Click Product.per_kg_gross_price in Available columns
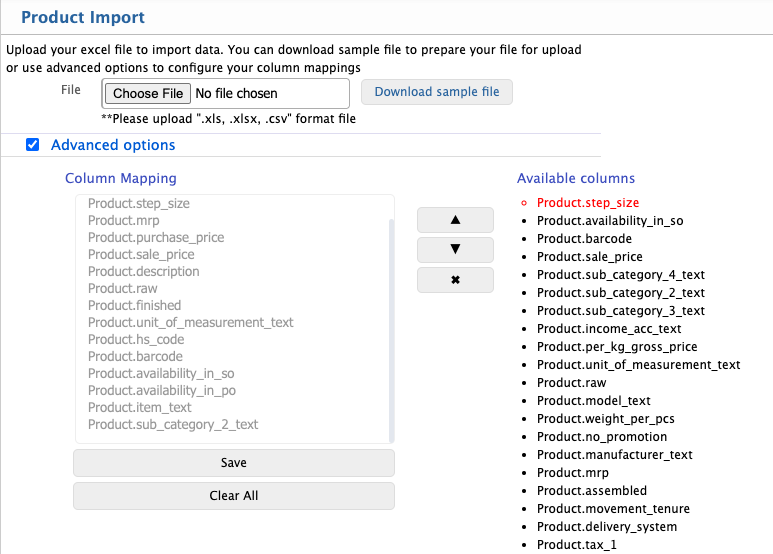This screenshot has height=554, width=773. 617,346
